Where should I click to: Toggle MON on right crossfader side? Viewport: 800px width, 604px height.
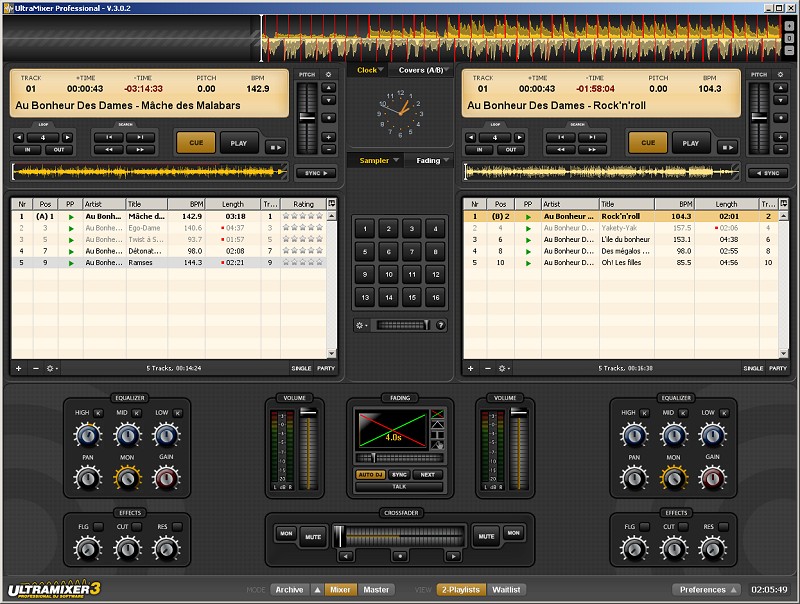513,533
